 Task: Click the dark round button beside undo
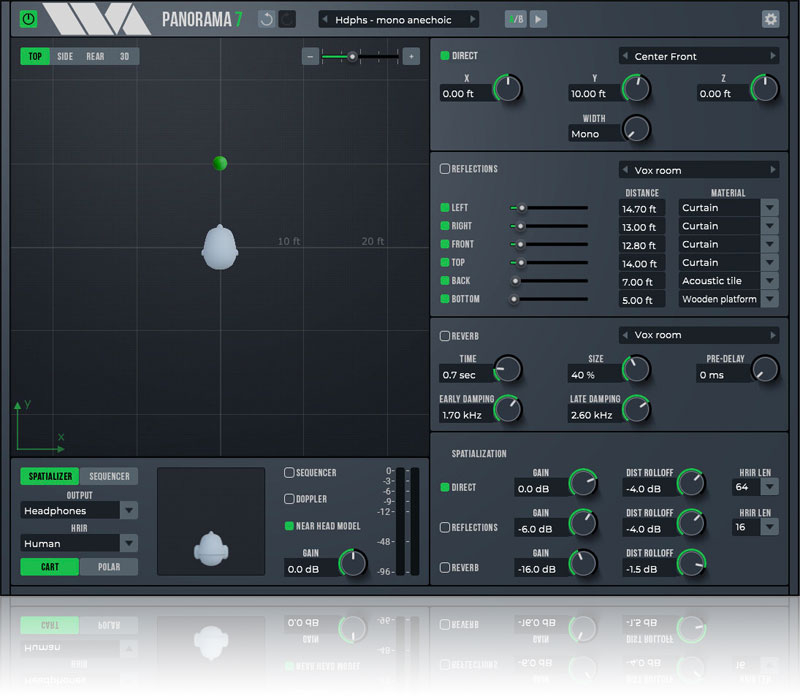(x=288, y=19)
